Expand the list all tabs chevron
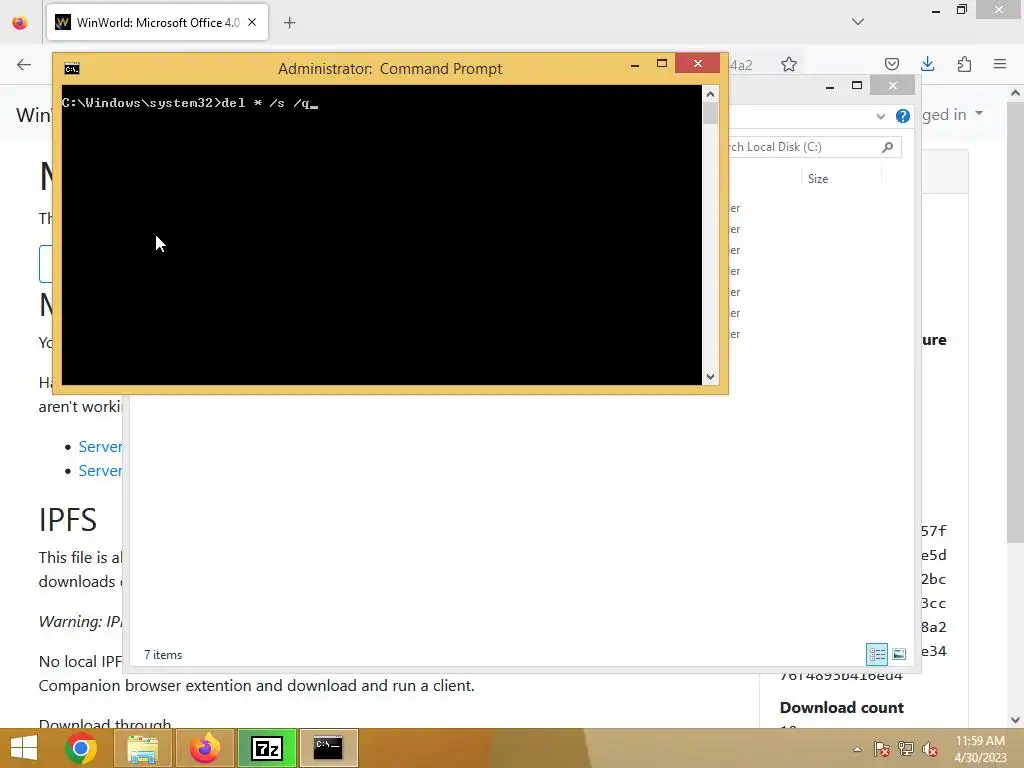Image resolution: width=1024 pixels, height=768 pixels. pos(858,22)
